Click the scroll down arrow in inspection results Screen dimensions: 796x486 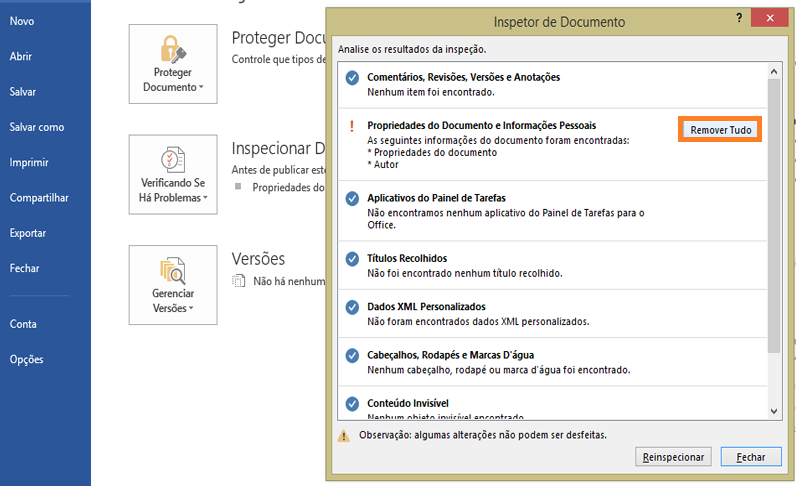tap(774, 411)
